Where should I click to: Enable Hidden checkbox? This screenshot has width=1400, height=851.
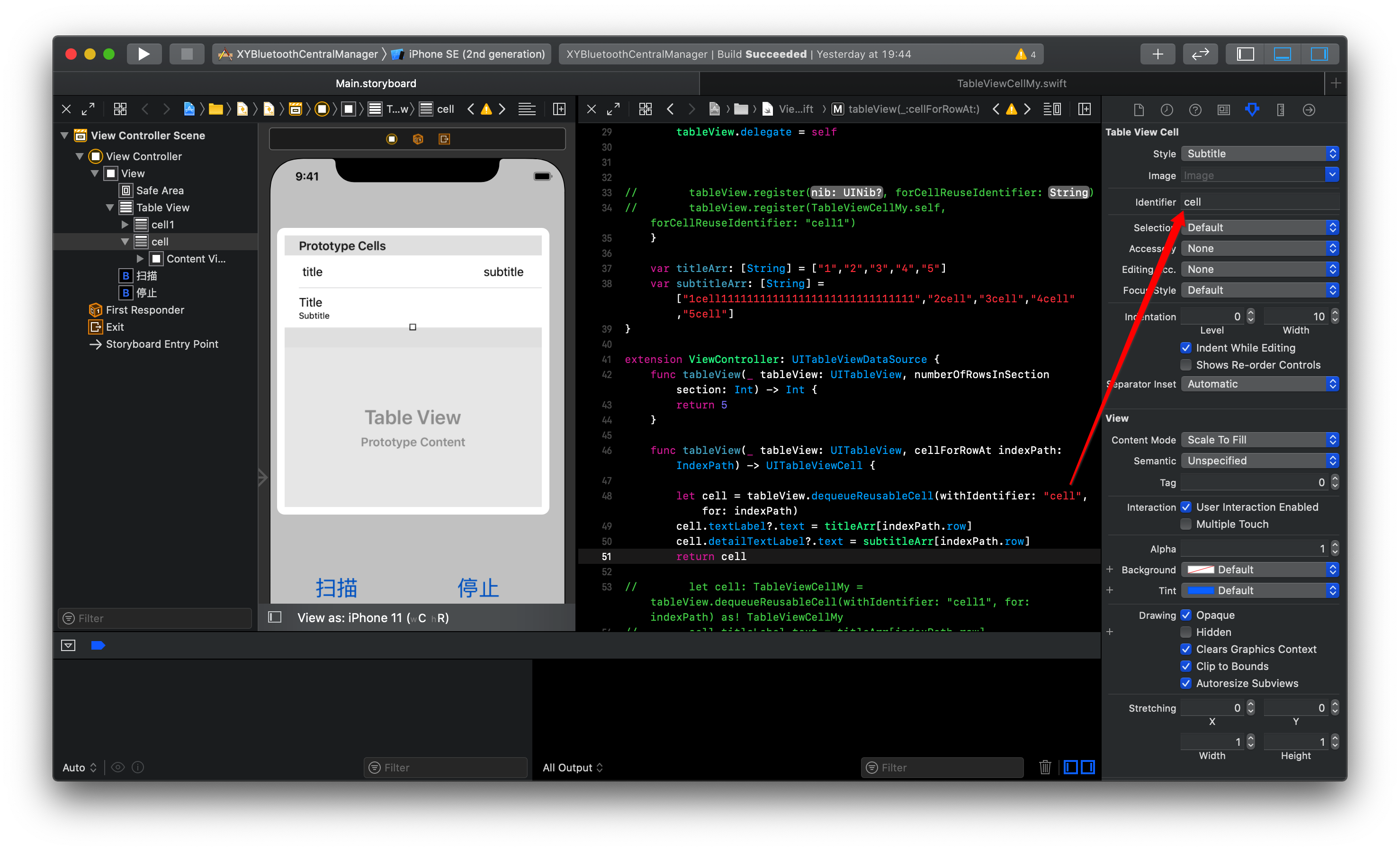[x=1186, y=632]
